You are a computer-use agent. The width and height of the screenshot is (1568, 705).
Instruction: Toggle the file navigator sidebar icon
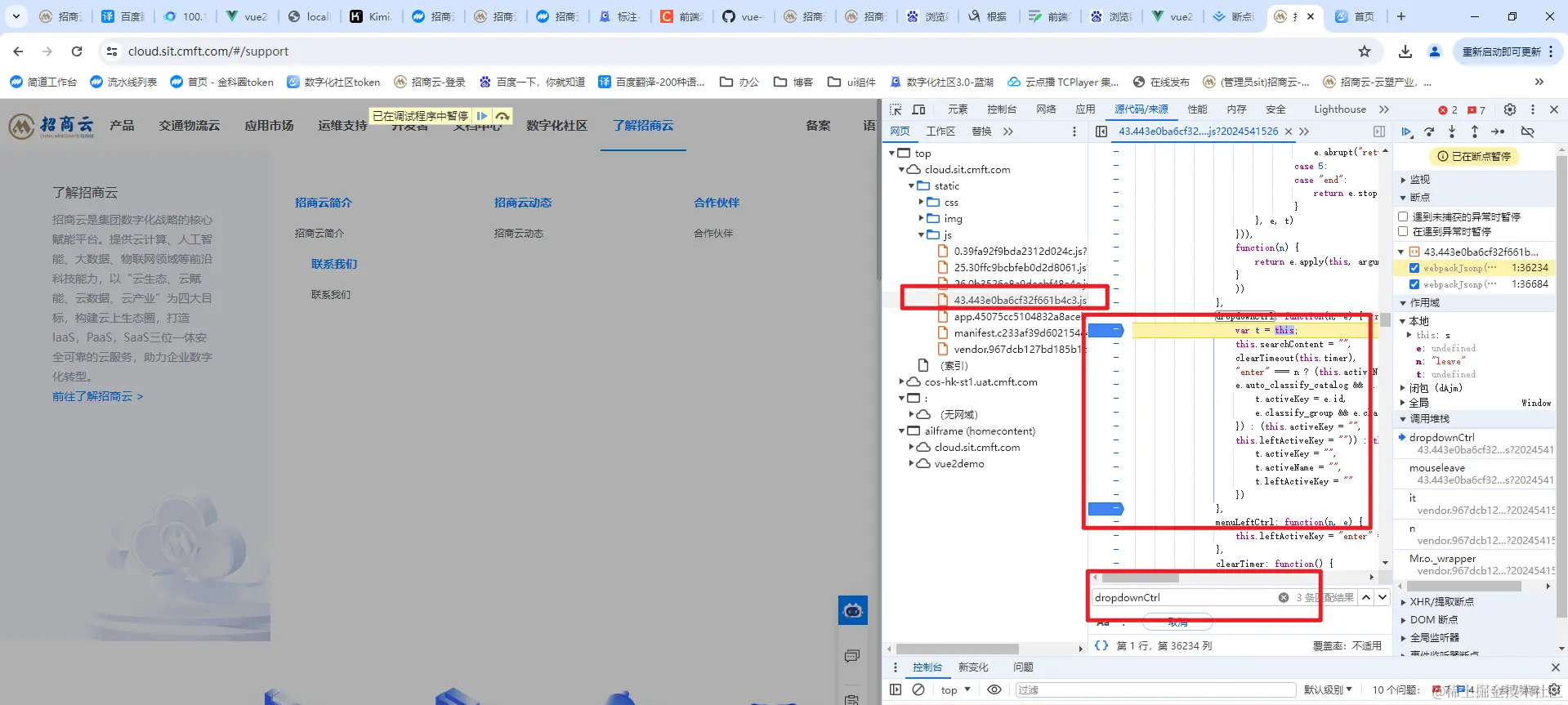1101,132
